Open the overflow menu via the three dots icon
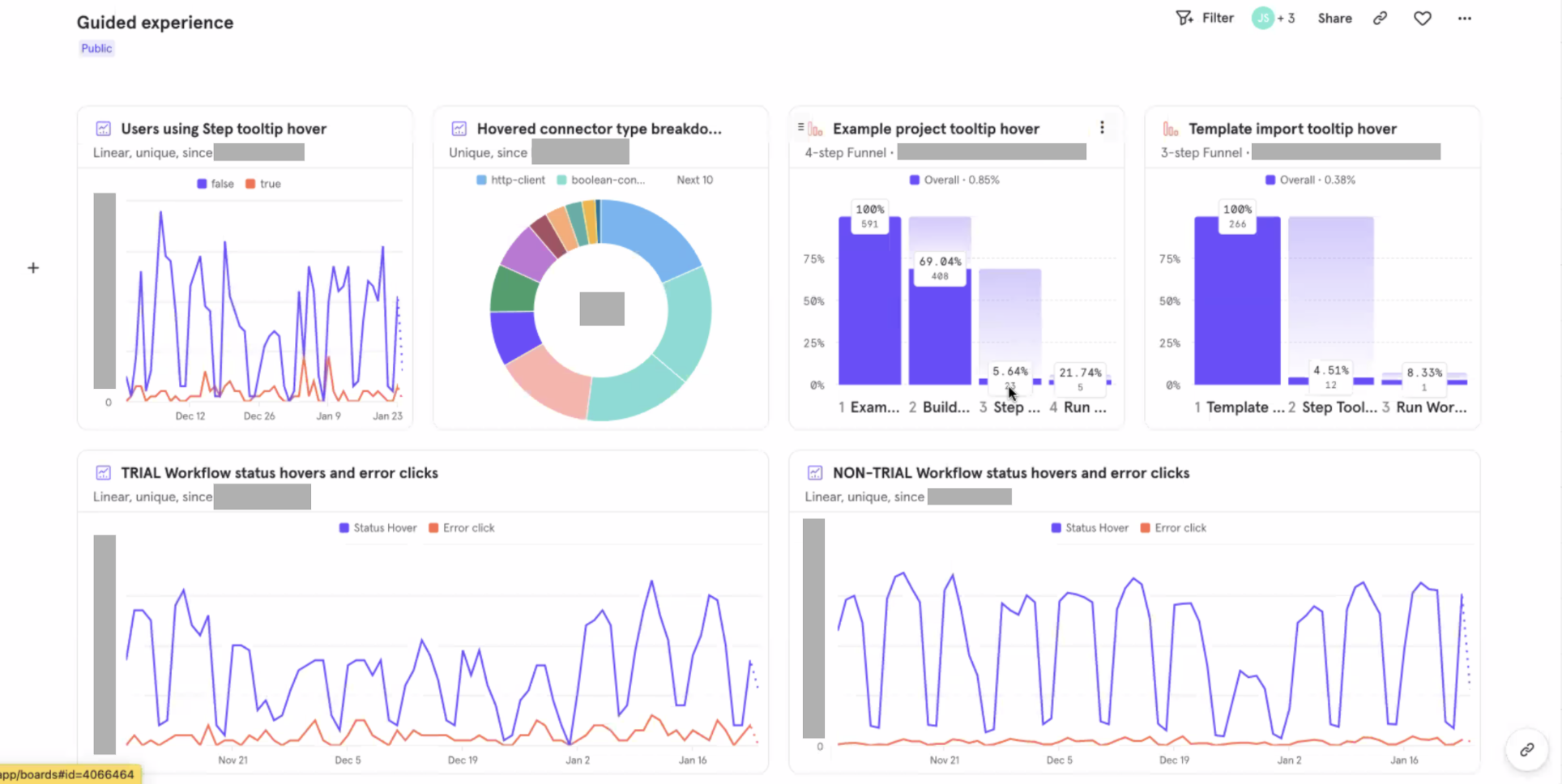The height and width of the screenshot is (784, 1562). (x=1465, y=18)
